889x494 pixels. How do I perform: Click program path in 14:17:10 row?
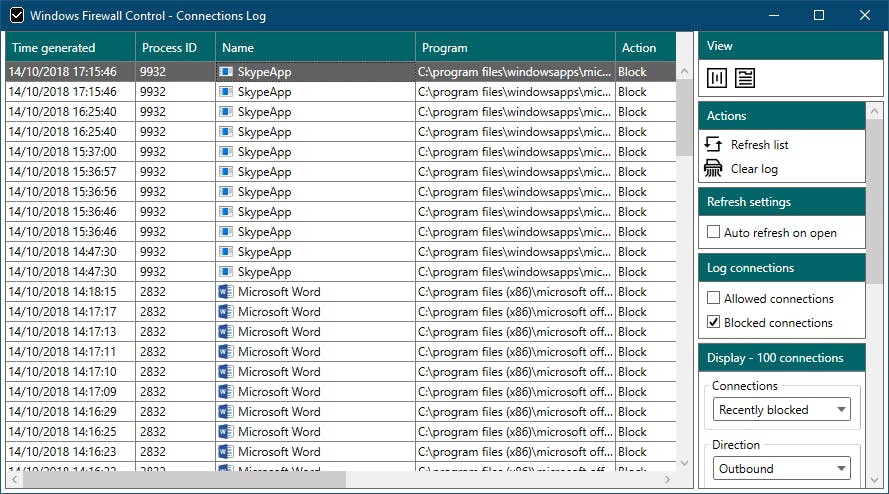pos(515,371)
